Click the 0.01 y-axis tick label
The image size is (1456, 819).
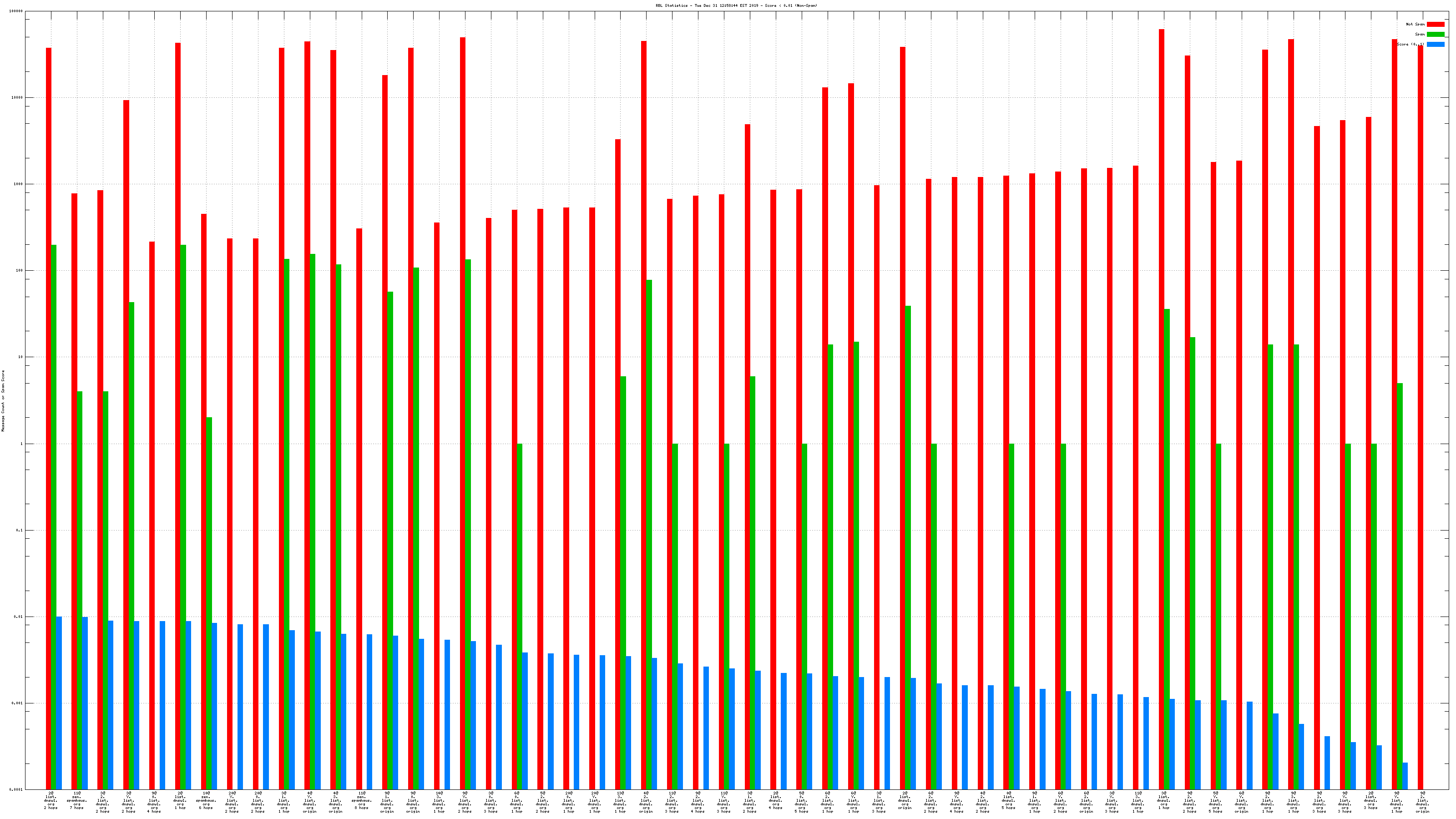coord(19,617)
